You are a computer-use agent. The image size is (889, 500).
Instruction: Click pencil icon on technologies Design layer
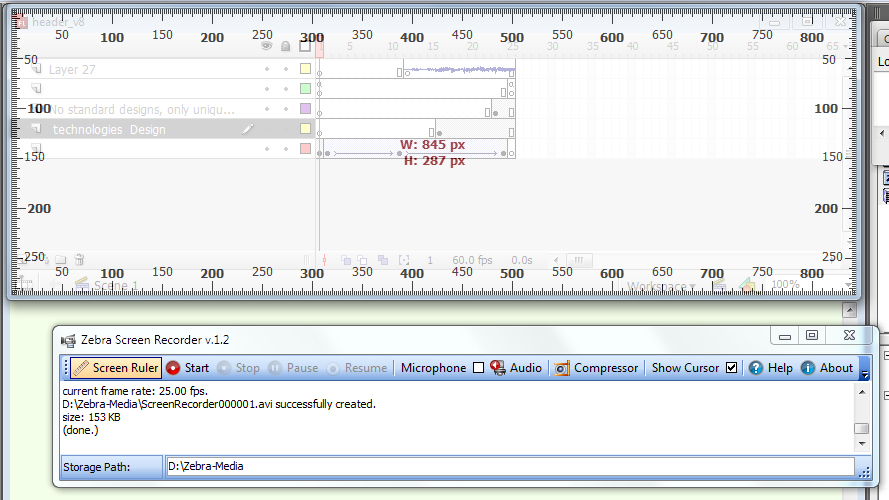click(248, 129)
